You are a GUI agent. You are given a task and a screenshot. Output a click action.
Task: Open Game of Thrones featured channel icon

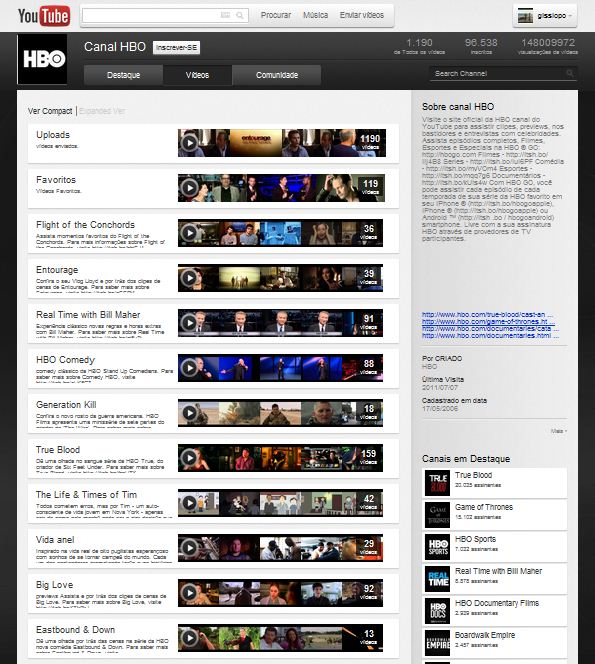pos(437,515)
